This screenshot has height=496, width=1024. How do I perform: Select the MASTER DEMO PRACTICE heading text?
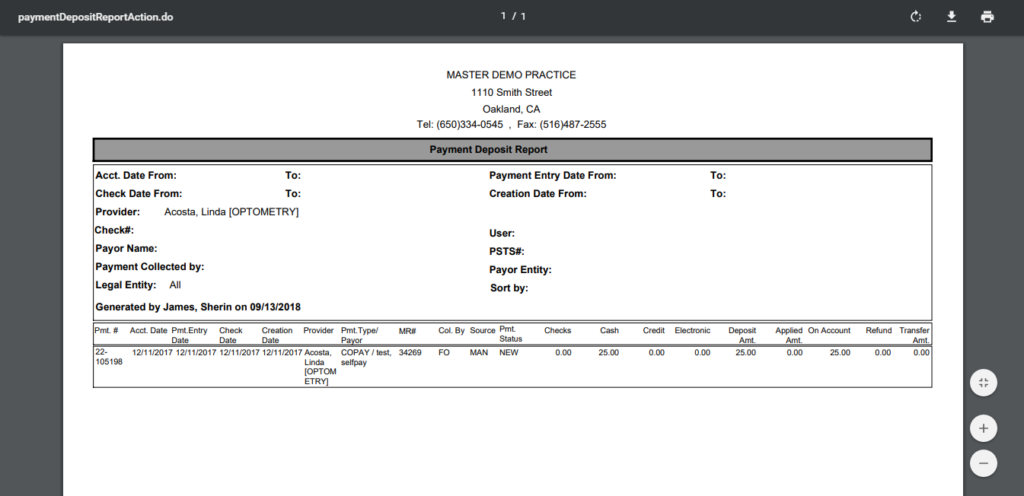pyautogui.click(x=511, y=75)
